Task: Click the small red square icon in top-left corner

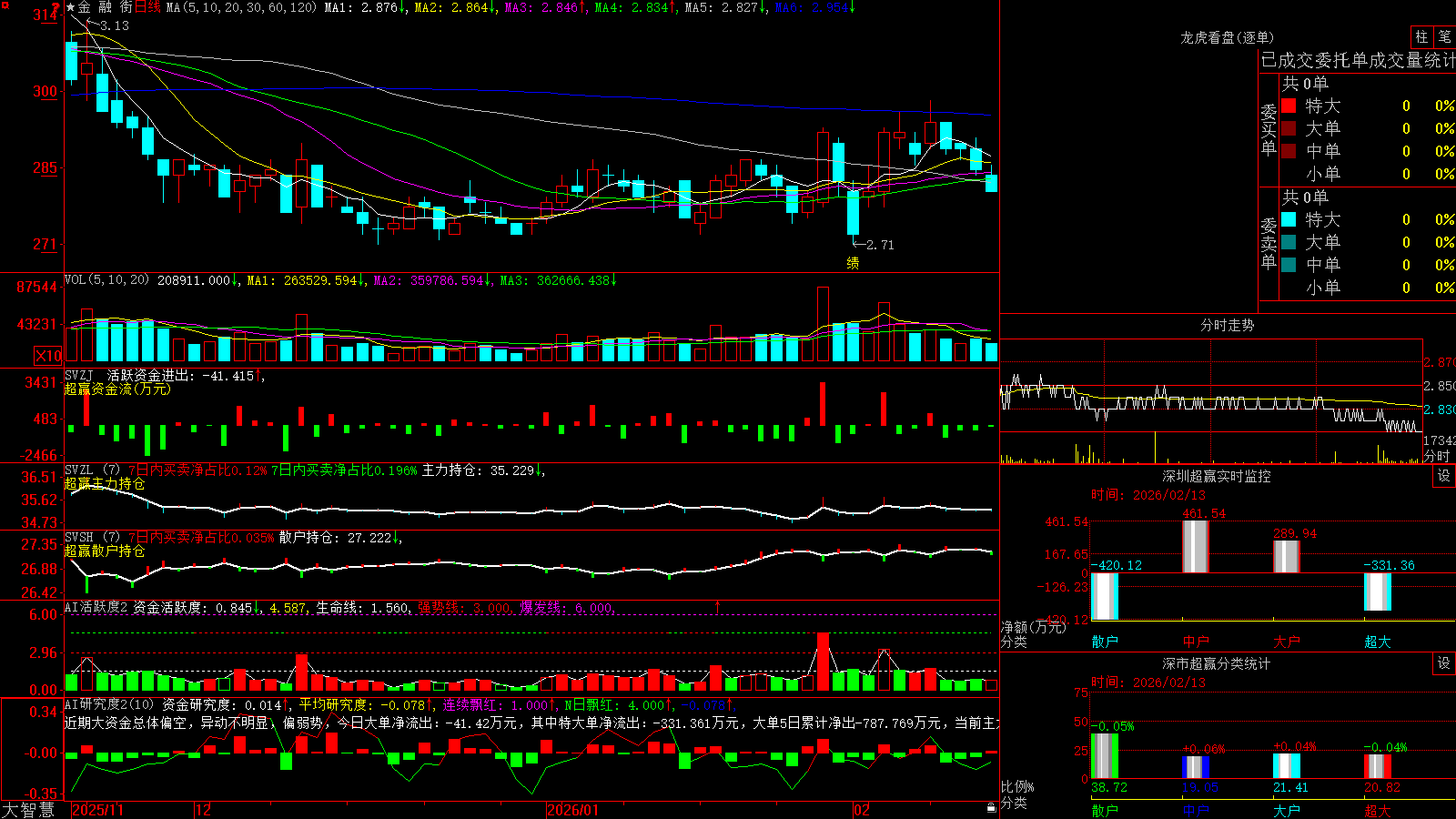Action: 4,4
